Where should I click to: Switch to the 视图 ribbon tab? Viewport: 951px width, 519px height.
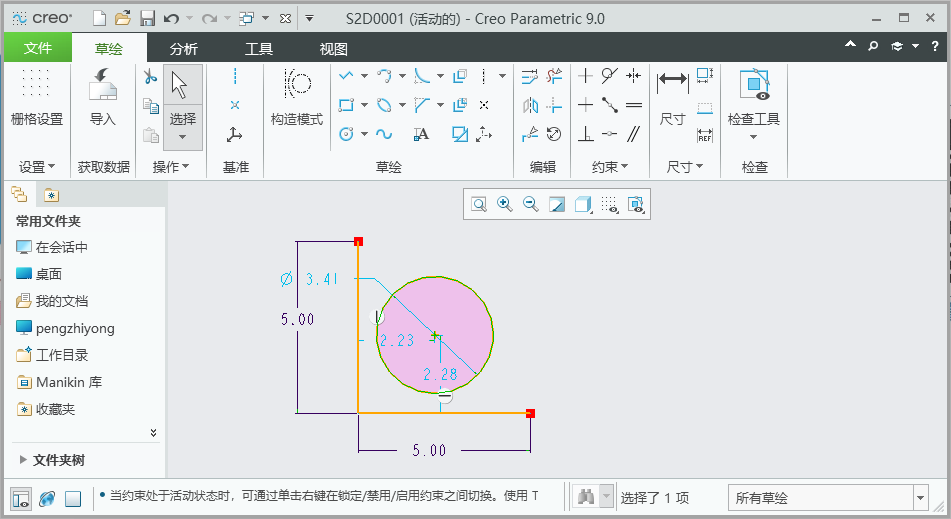334,49
